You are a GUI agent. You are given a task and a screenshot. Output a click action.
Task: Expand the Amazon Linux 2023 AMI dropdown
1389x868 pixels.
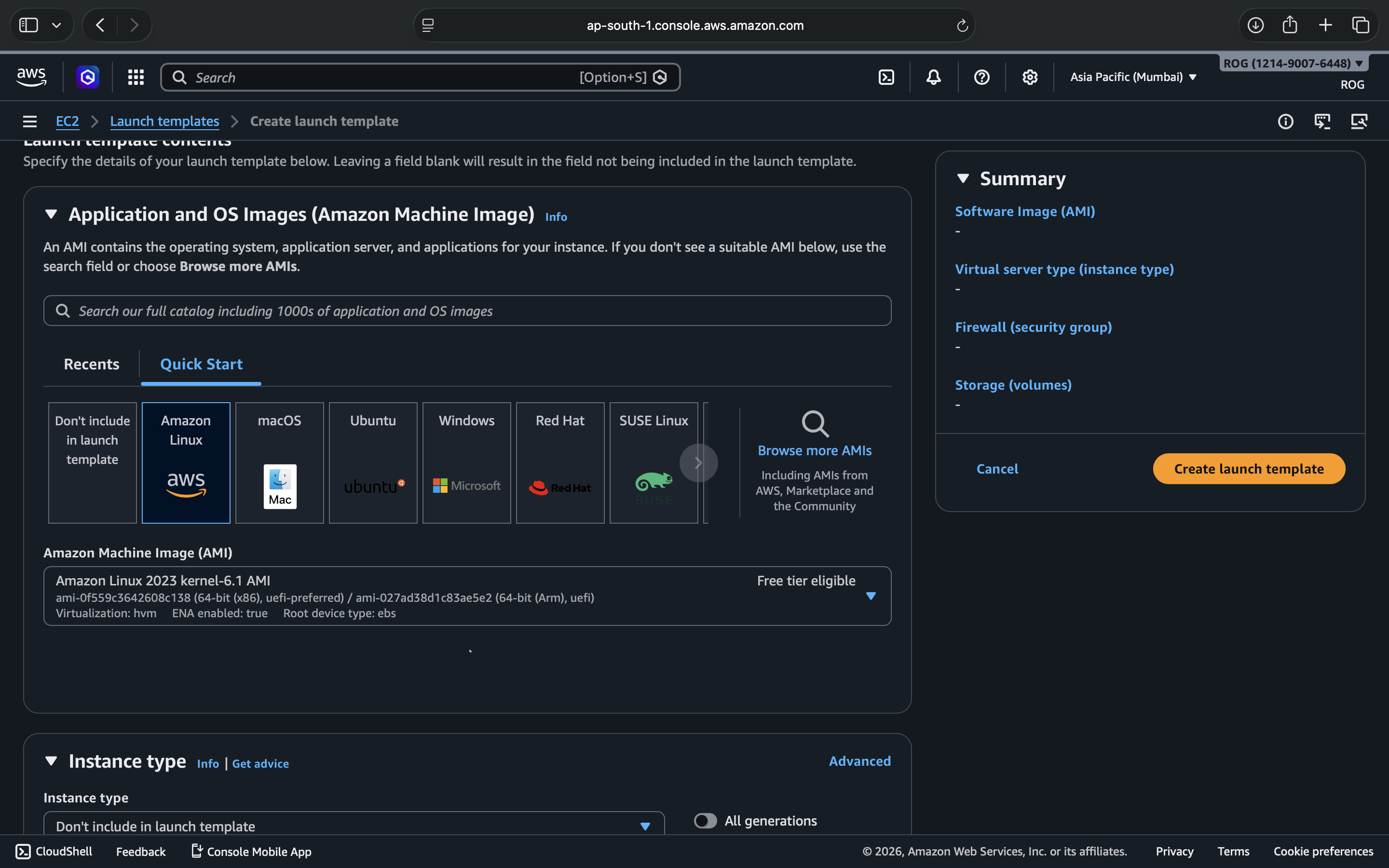[870, 596]
